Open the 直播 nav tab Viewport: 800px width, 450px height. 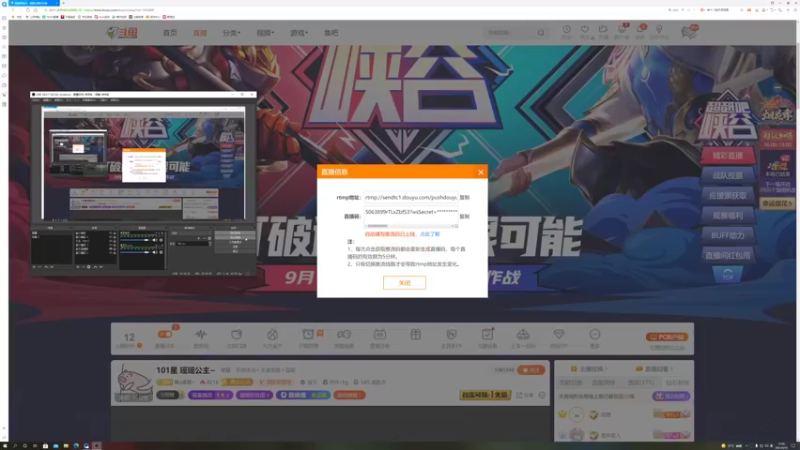click(199, 33)
